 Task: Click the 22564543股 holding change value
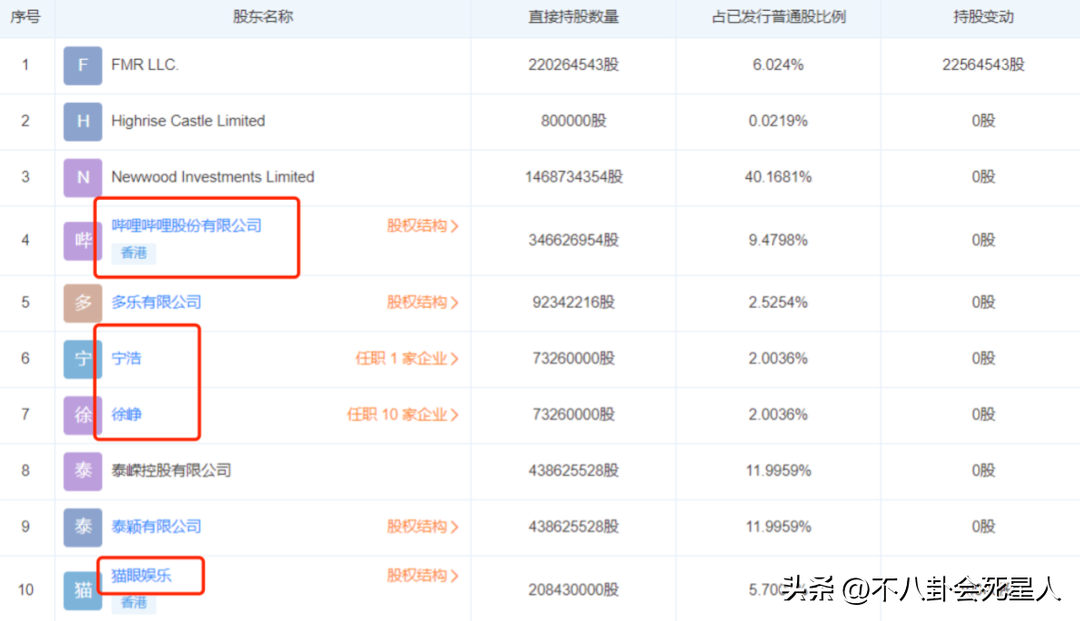coord(984,65)
